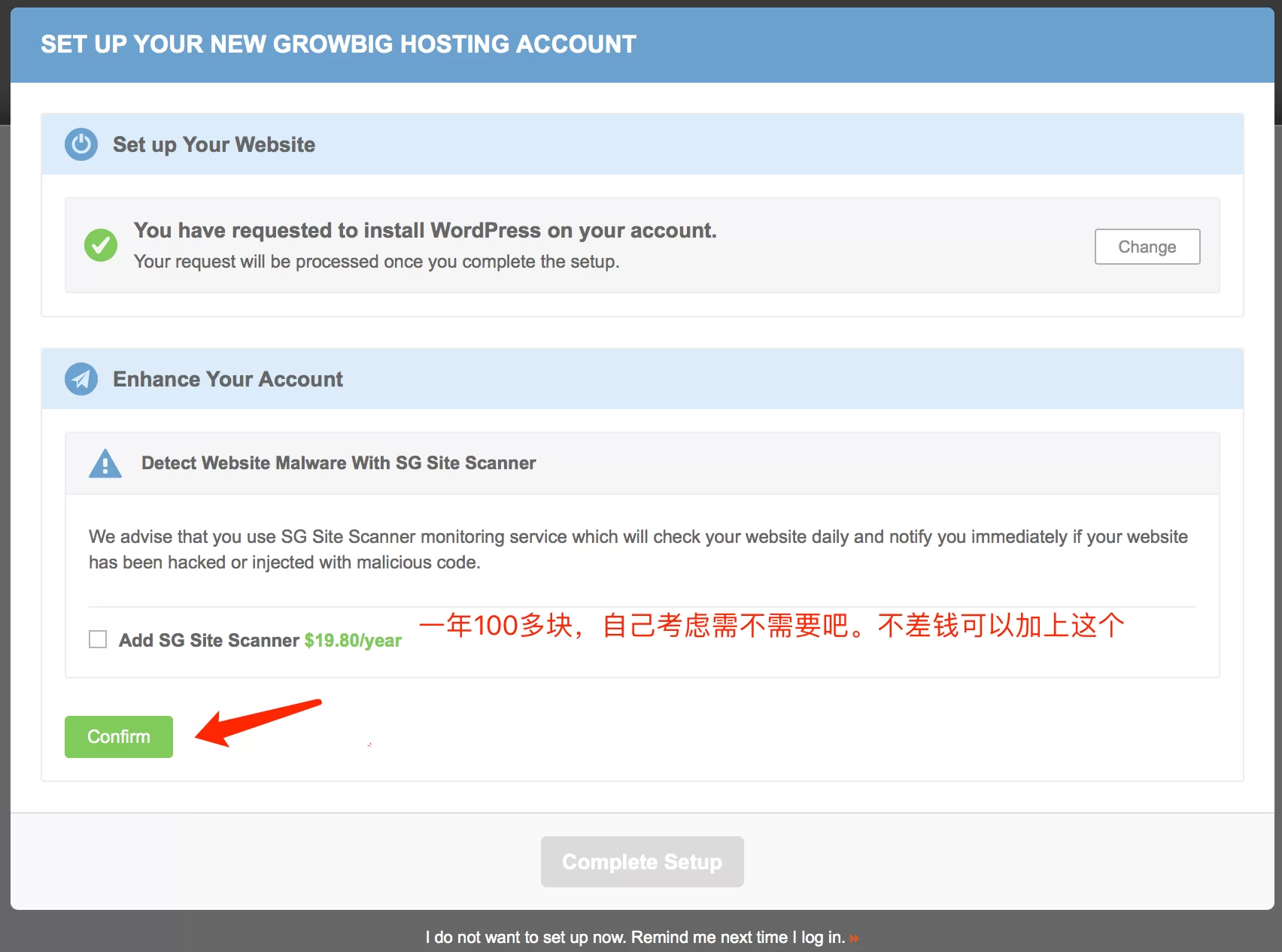Click the power icon beside Set up Your Website
The width and height of the screenshot is (1282, 952).
click(x=81, y=144)
